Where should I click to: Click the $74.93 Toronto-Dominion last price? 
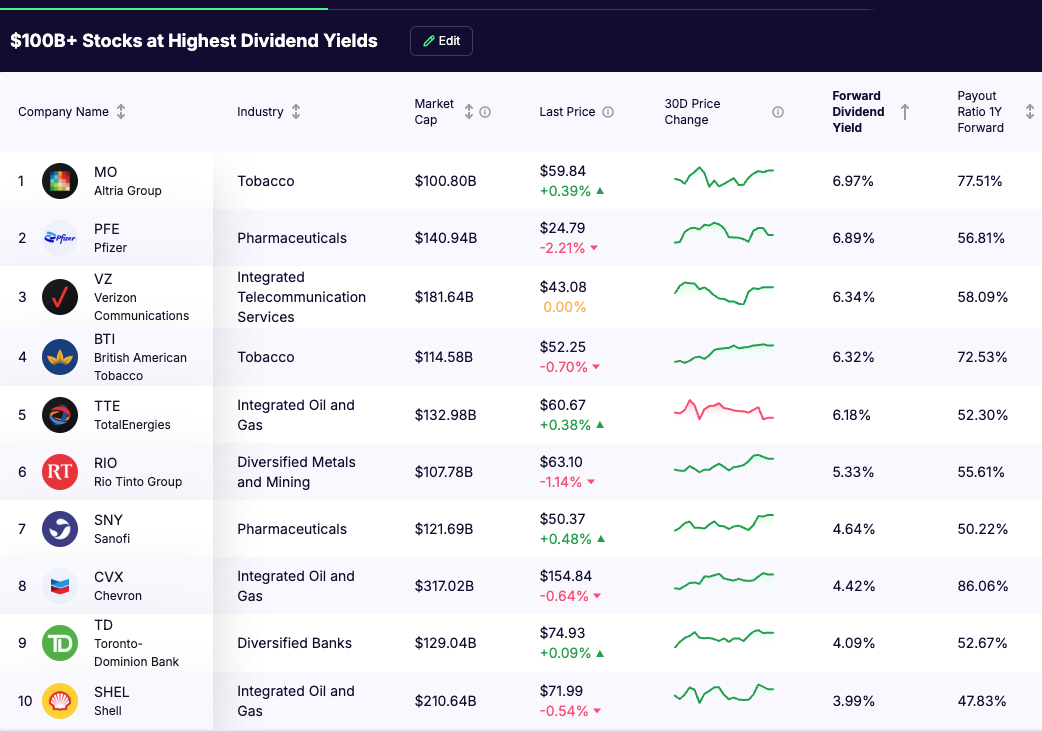coord(562,633)
